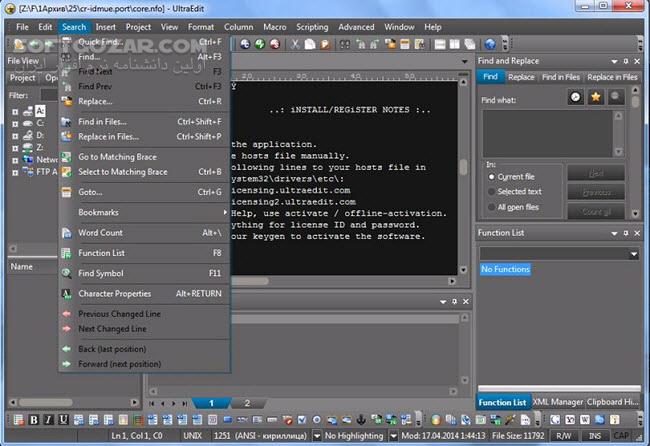Click the Bold B icon in bottom toolbar
650x446 pixels.
coord(34,420)
